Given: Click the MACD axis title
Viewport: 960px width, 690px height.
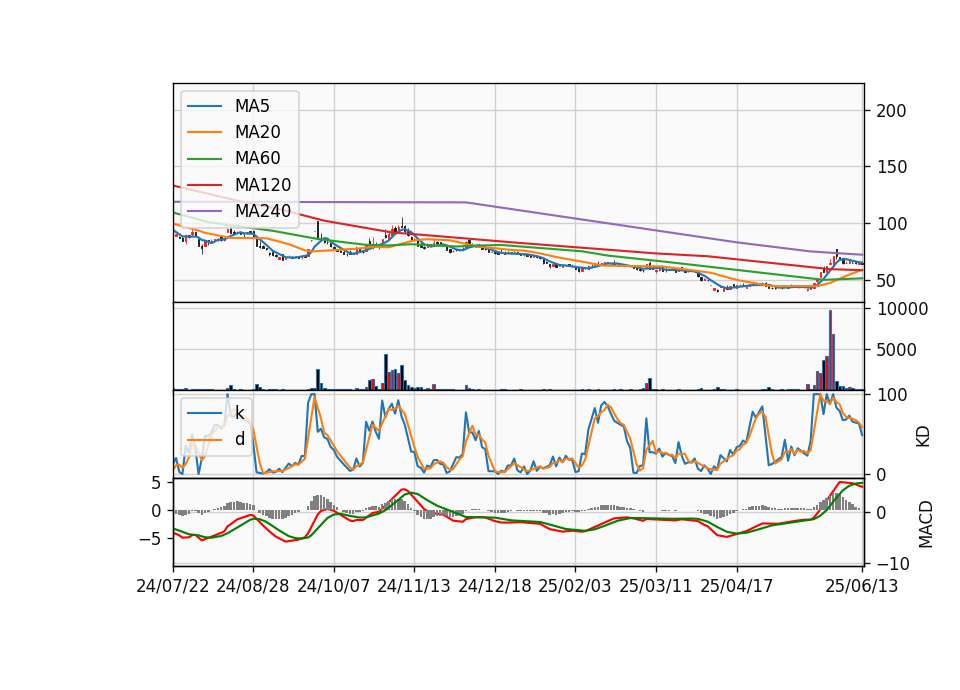Looking at the screenshot, I should [926, 525].
